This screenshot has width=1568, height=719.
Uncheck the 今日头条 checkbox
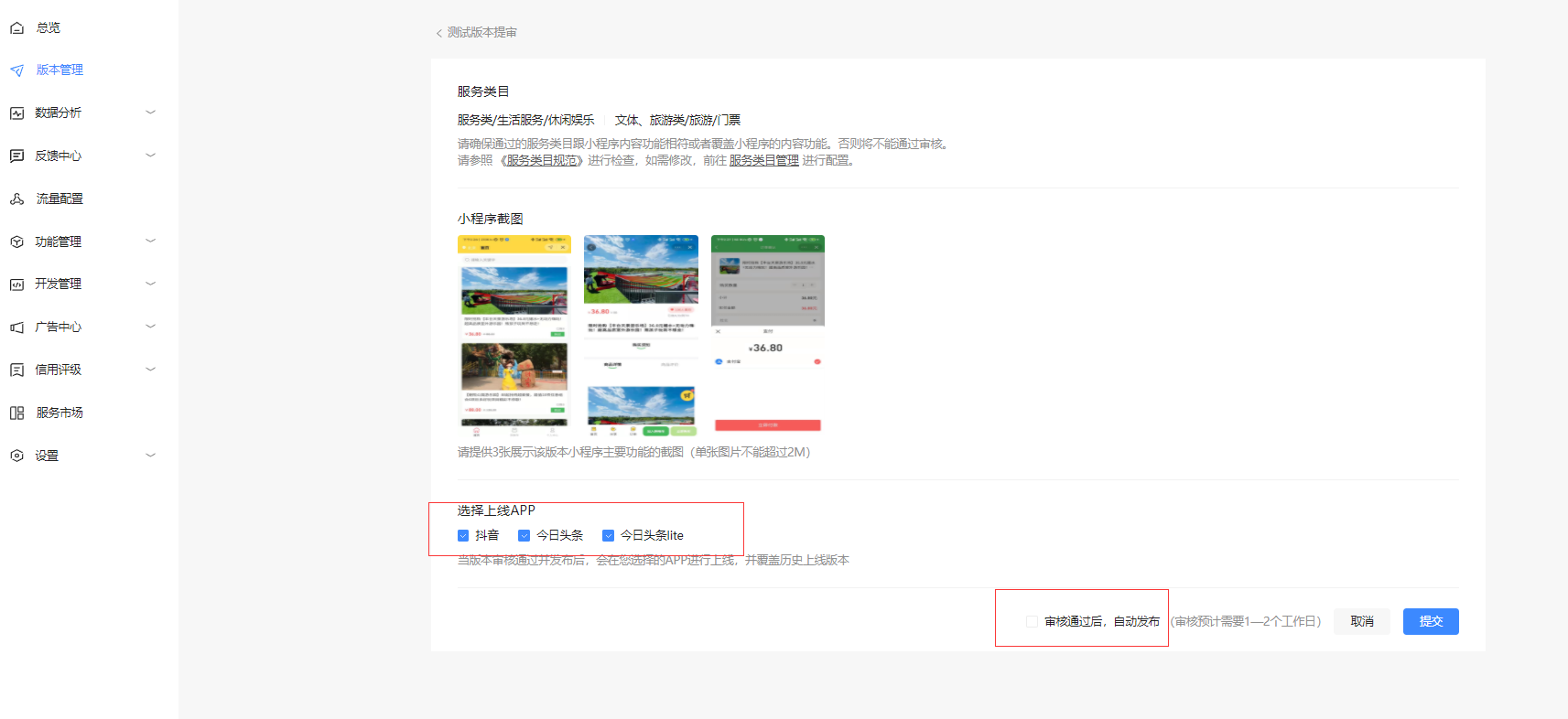point(524,536)
